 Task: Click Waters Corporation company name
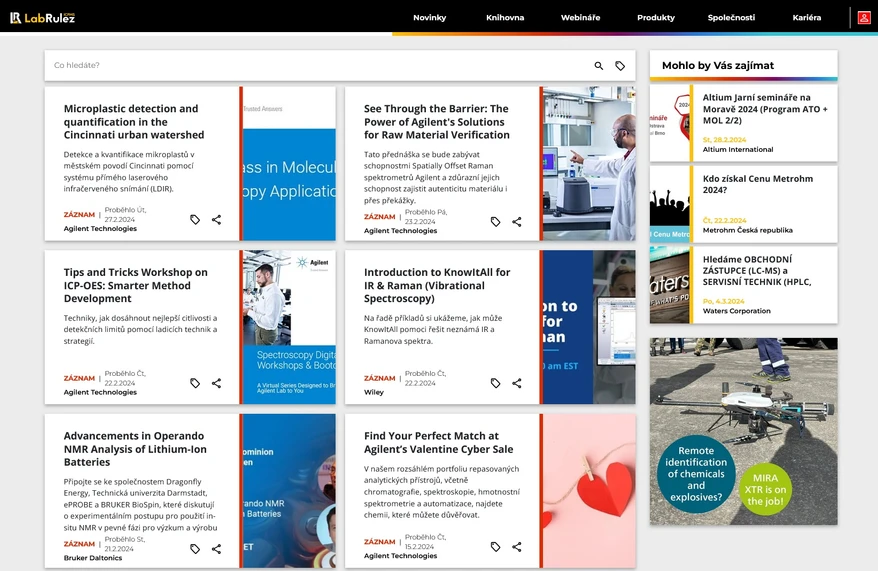point(736,311)
